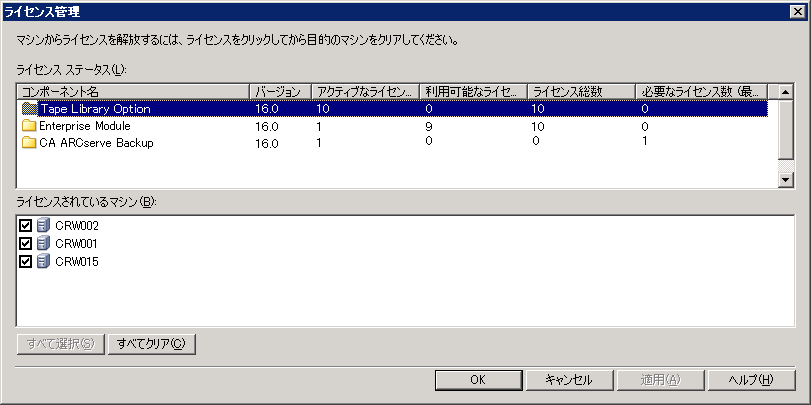Viewport: 811px width, 405px height.
Task: Open help with ヘルプ button
Action: tap(751, 380)
